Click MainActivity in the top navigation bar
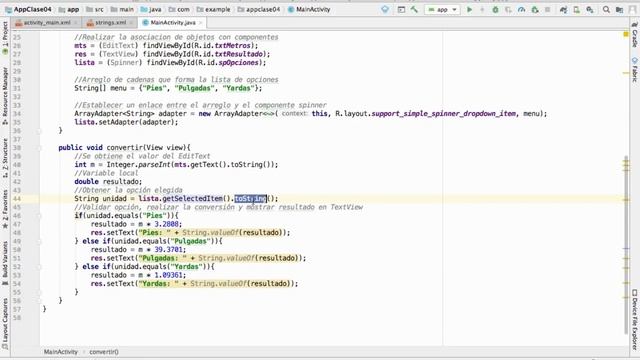Screen dimensions: 640x360 point(309,9)
